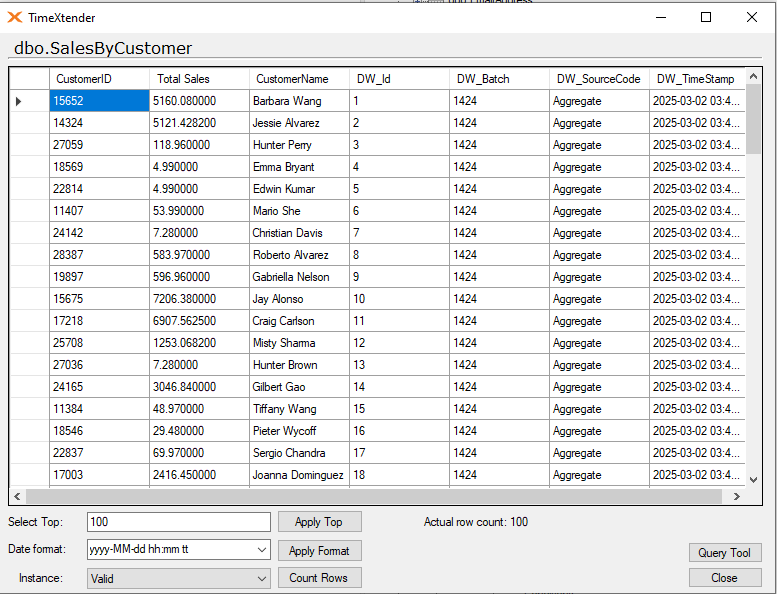777x594 pixels.
Task: Open the Query Tool
Action: click(725, 552)
